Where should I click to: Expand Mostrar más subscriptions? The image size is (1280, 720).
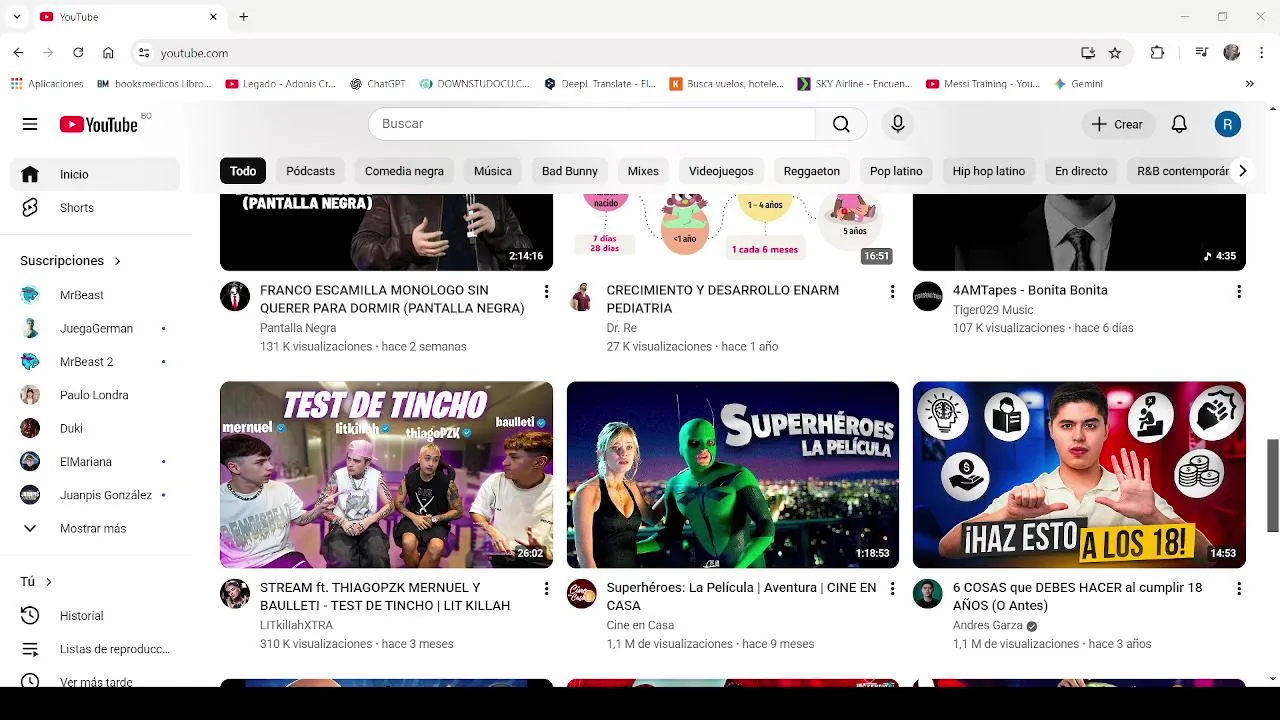point(96,528)
